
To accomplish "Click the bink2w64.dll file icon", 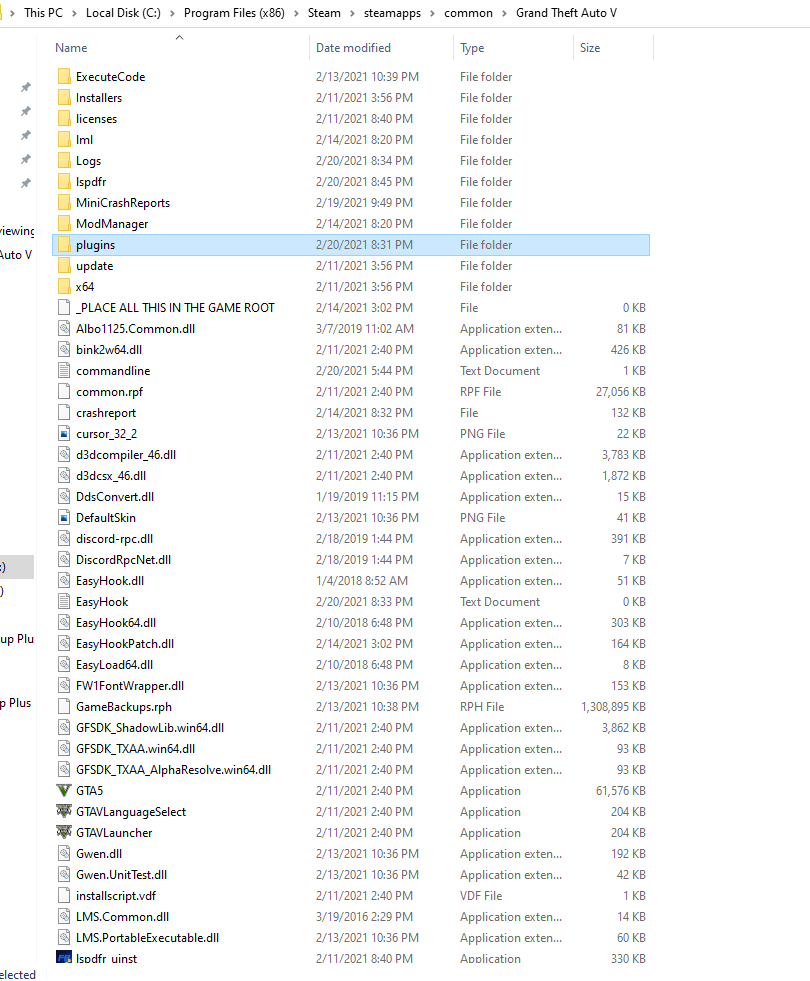I will pyautogui.click(x=64, y=350).
